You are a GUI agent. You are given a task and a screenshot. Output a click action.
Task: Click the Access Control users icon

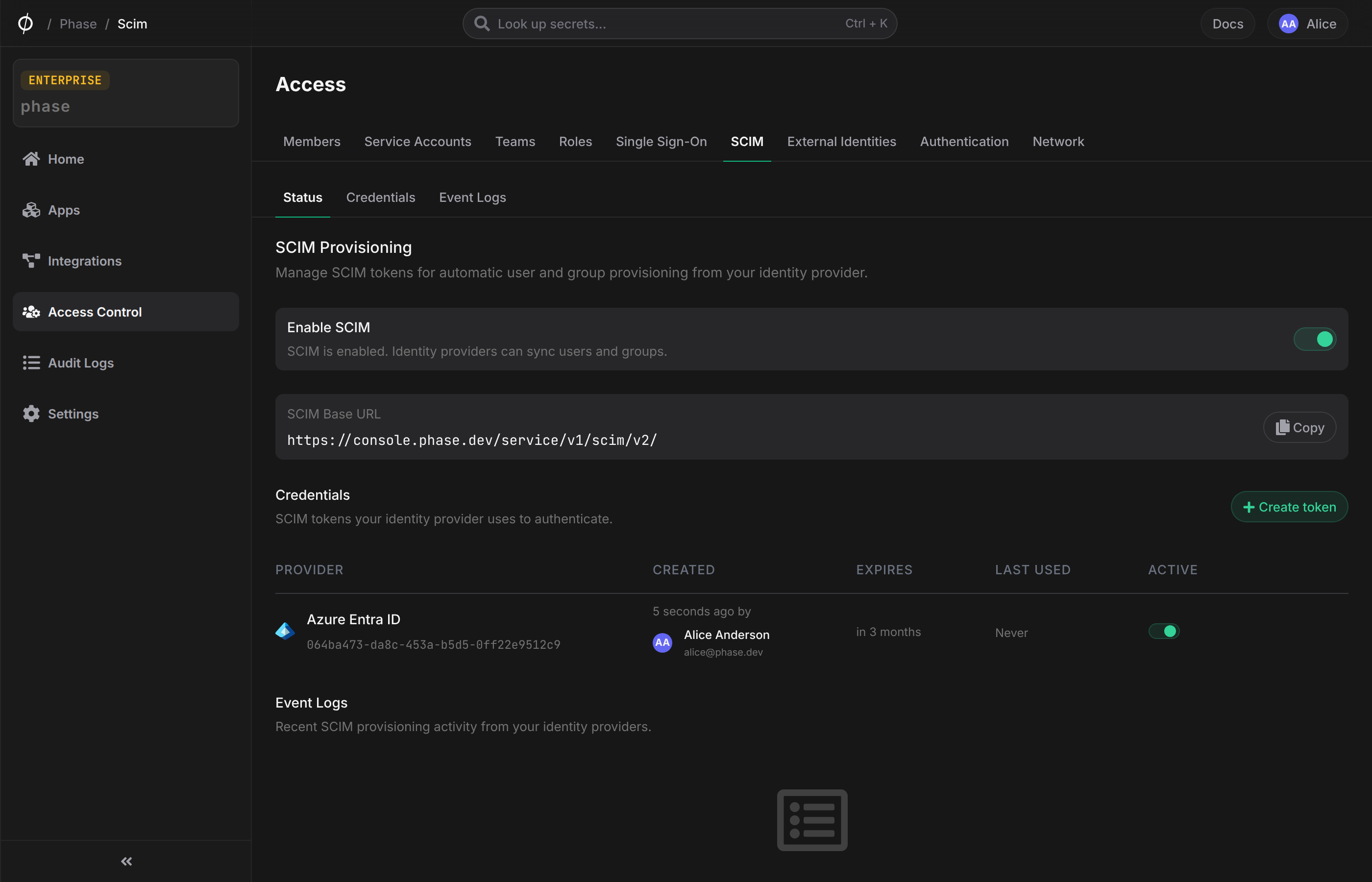(x=31, y=312)
